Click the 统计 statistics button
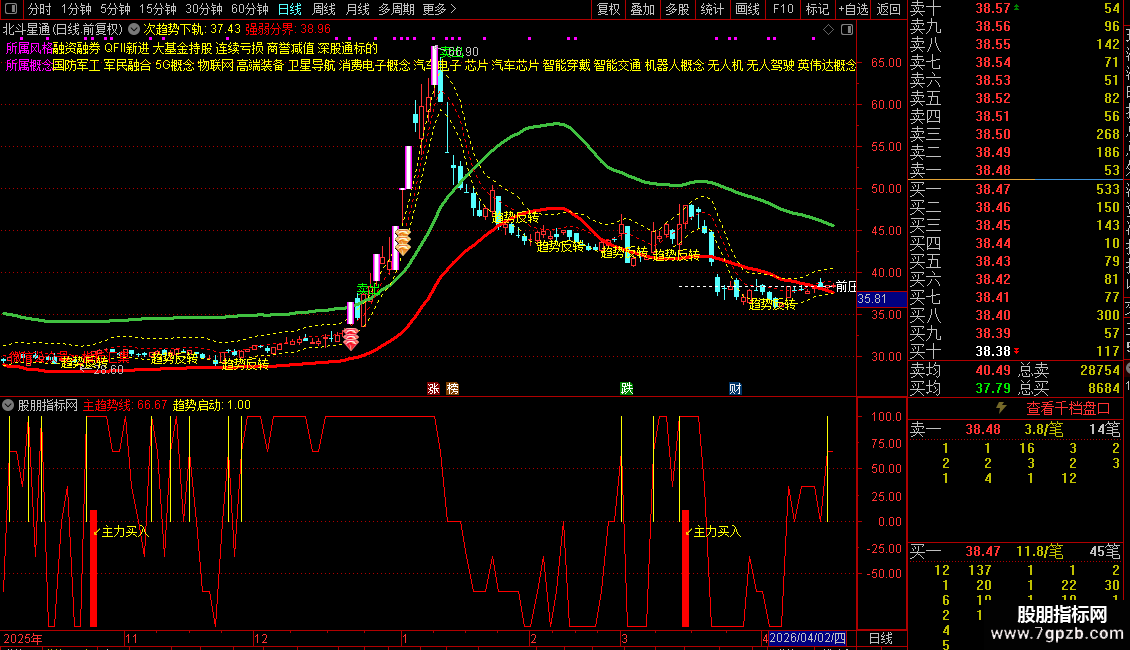1130x650 pixels. 712,9
